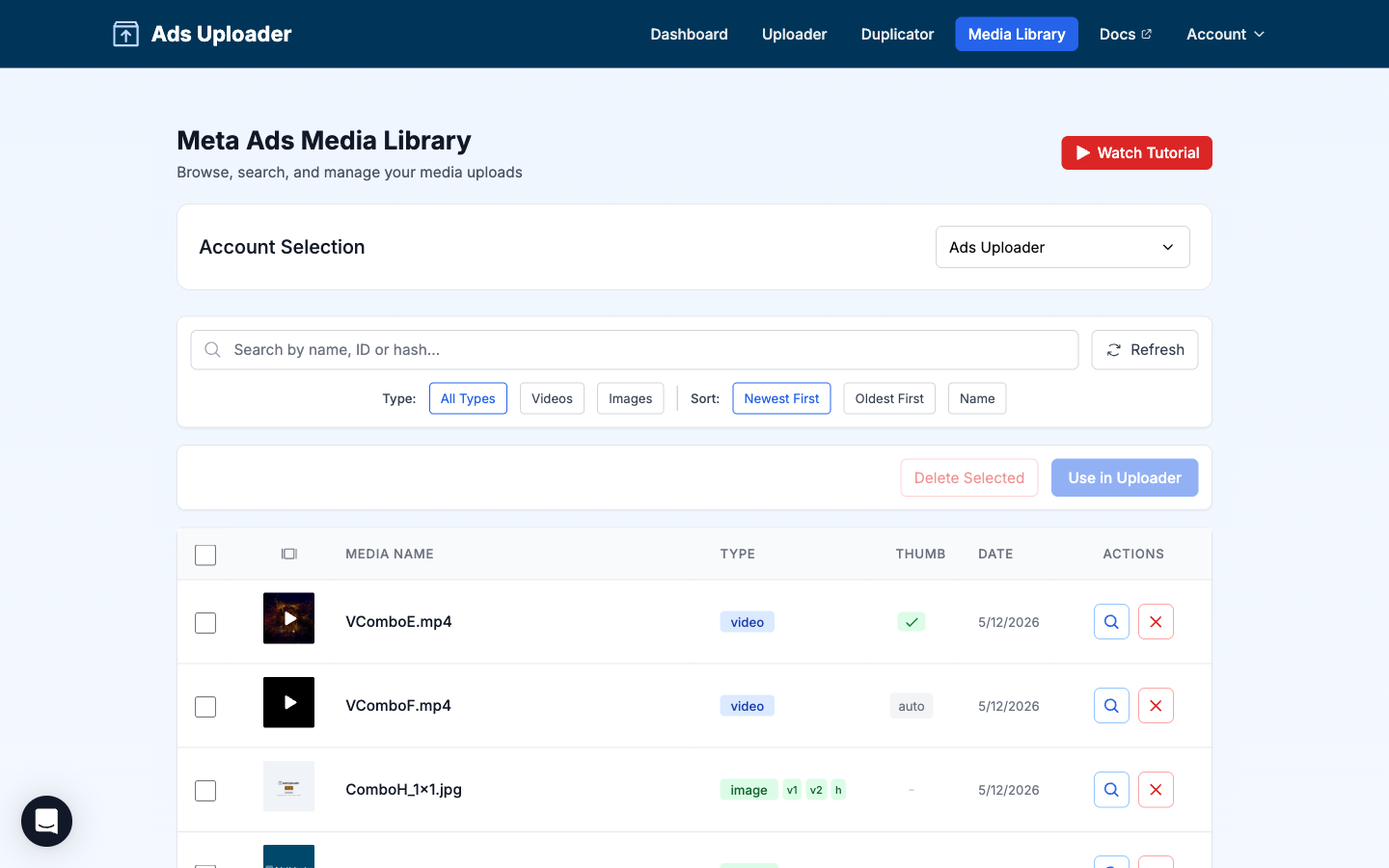Click the external link icon beside Docs
Image resolution: width=1389 pixels, height=868 pixels.
click(1147, 34)
